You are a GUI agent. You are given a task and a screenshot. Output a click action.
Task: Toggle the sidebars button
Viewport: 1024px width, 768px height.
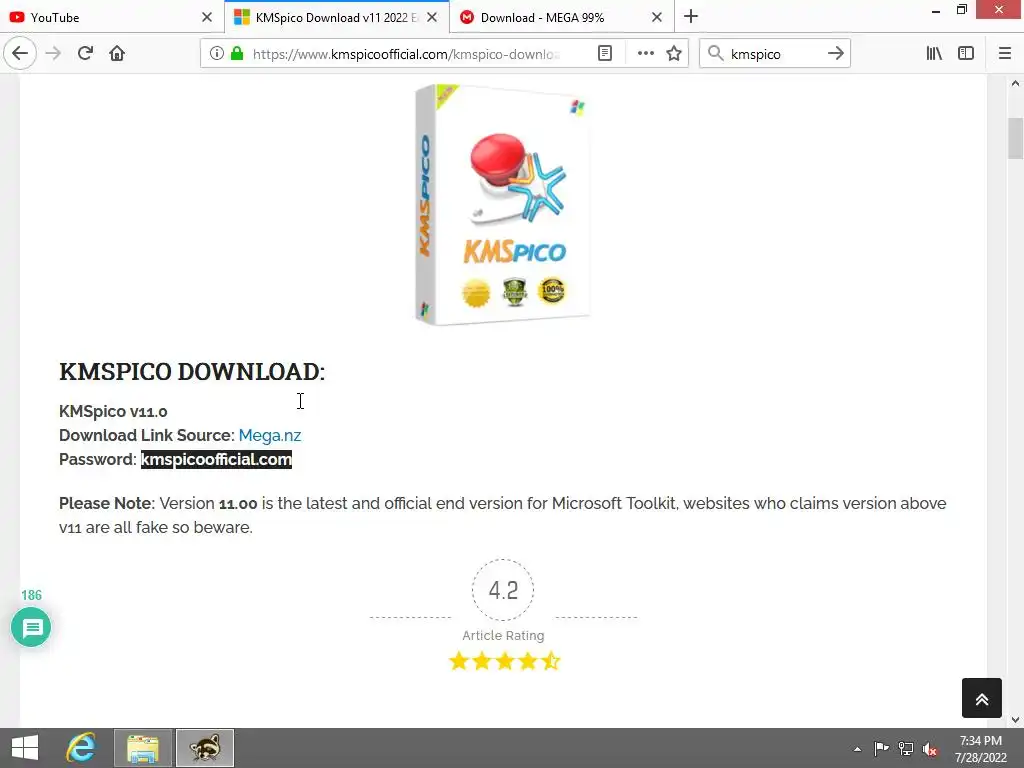[x=966, y=54]
